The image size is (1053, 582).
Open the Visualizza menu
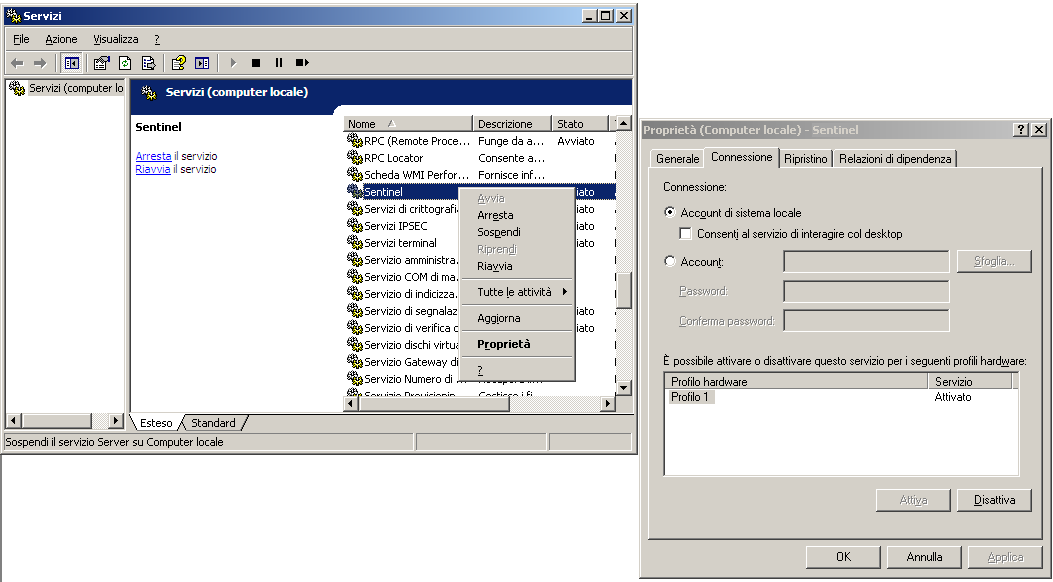click(x=116, y=39)
